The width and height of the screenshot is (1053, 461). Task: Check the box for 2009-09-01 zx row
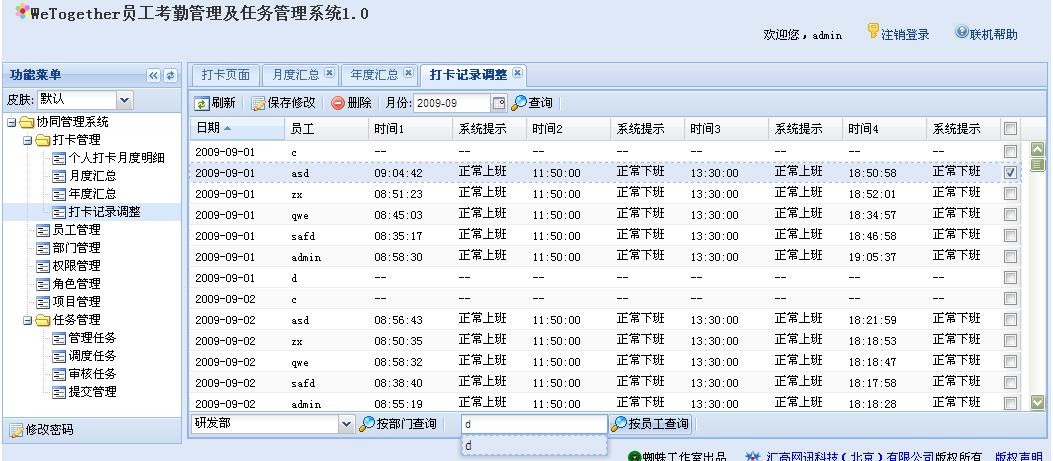(x=1010, y=194)
